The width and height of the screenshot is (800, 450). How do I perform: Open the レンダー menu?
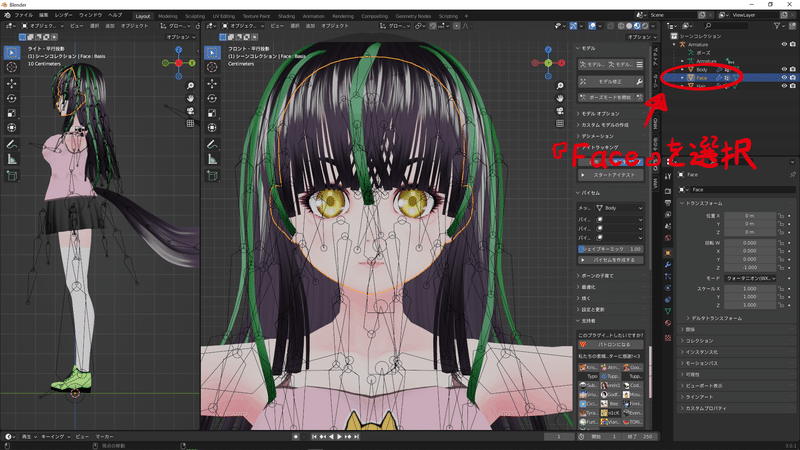coord(63,15)
